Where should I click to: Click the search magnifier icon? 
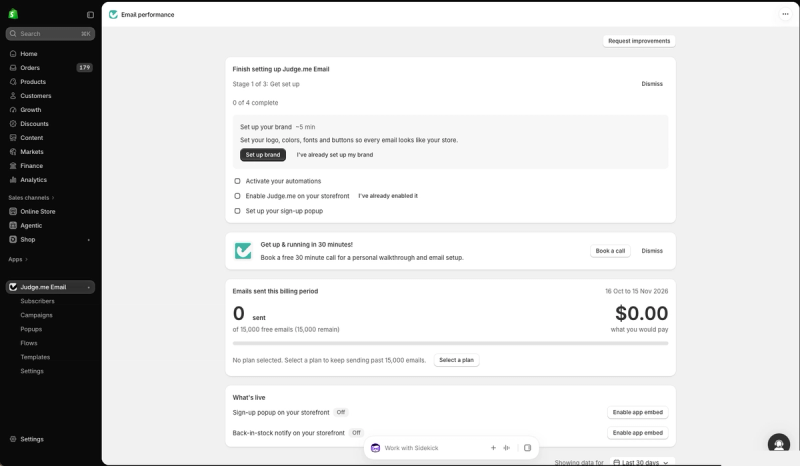pyautogui.click(x=13, y=34)
